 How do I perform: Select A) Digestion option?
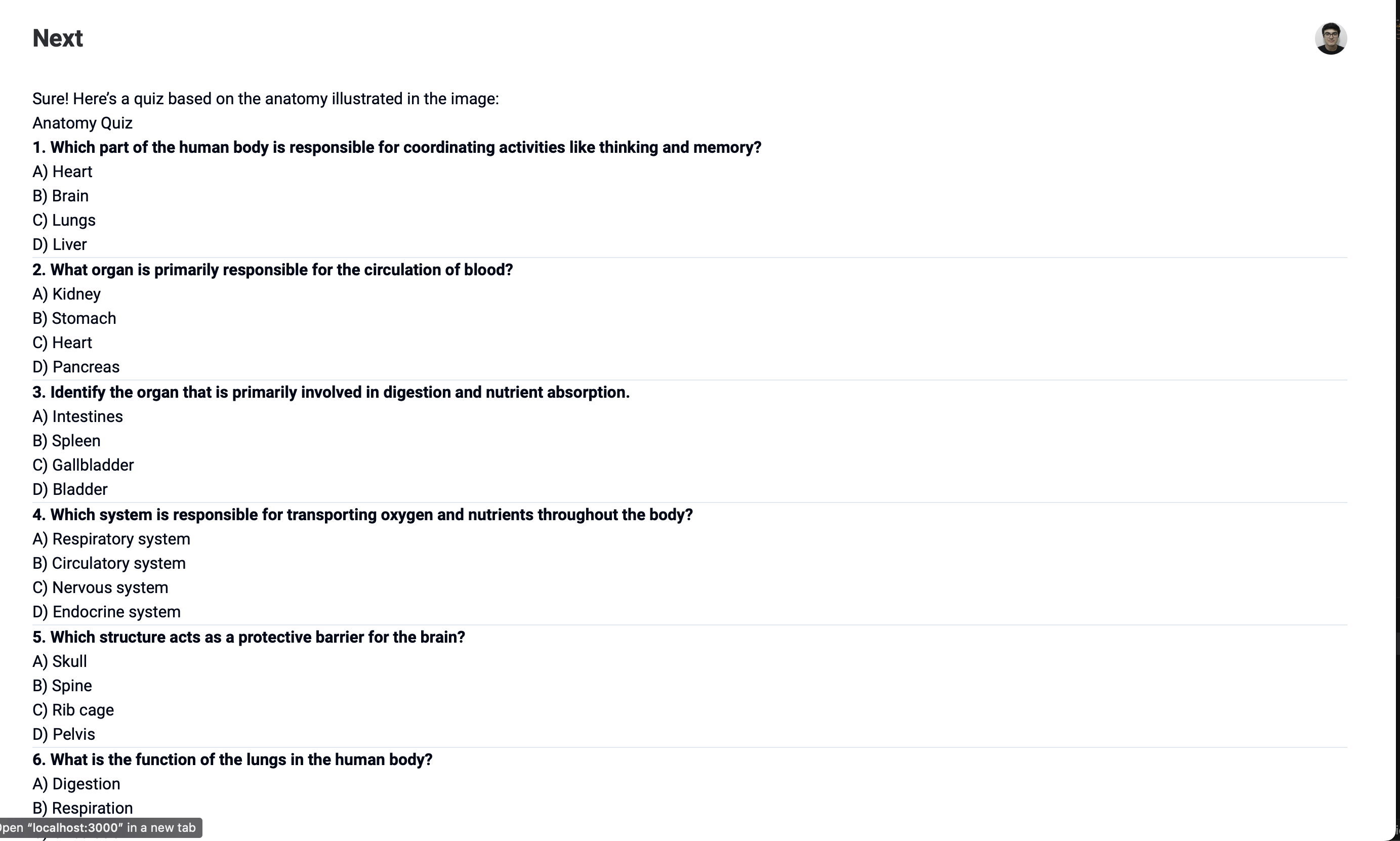point(76,784)
